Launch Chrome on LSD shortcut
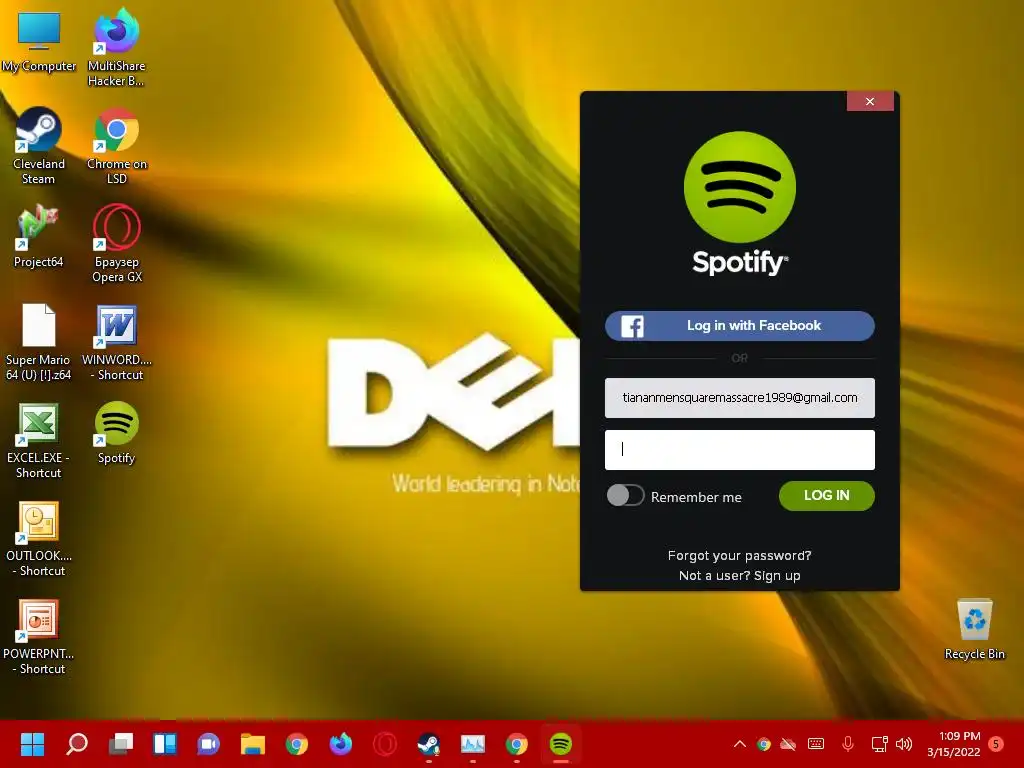This screenshot has height=768, width=1024. [x=116, y=146]
